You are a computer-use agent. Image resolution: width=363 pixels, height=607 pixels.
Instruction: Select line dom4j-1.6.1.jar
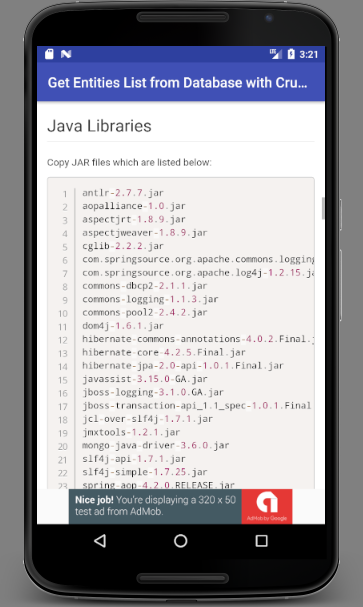pyautogui.click(x=123, y=326)
